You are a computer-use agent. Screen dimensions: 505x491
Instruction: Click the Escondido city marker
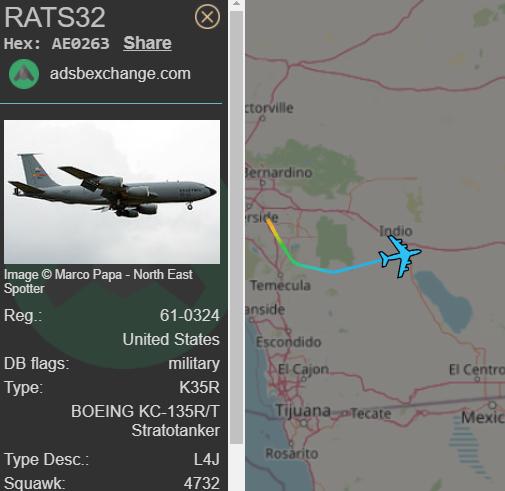[289, 331]
